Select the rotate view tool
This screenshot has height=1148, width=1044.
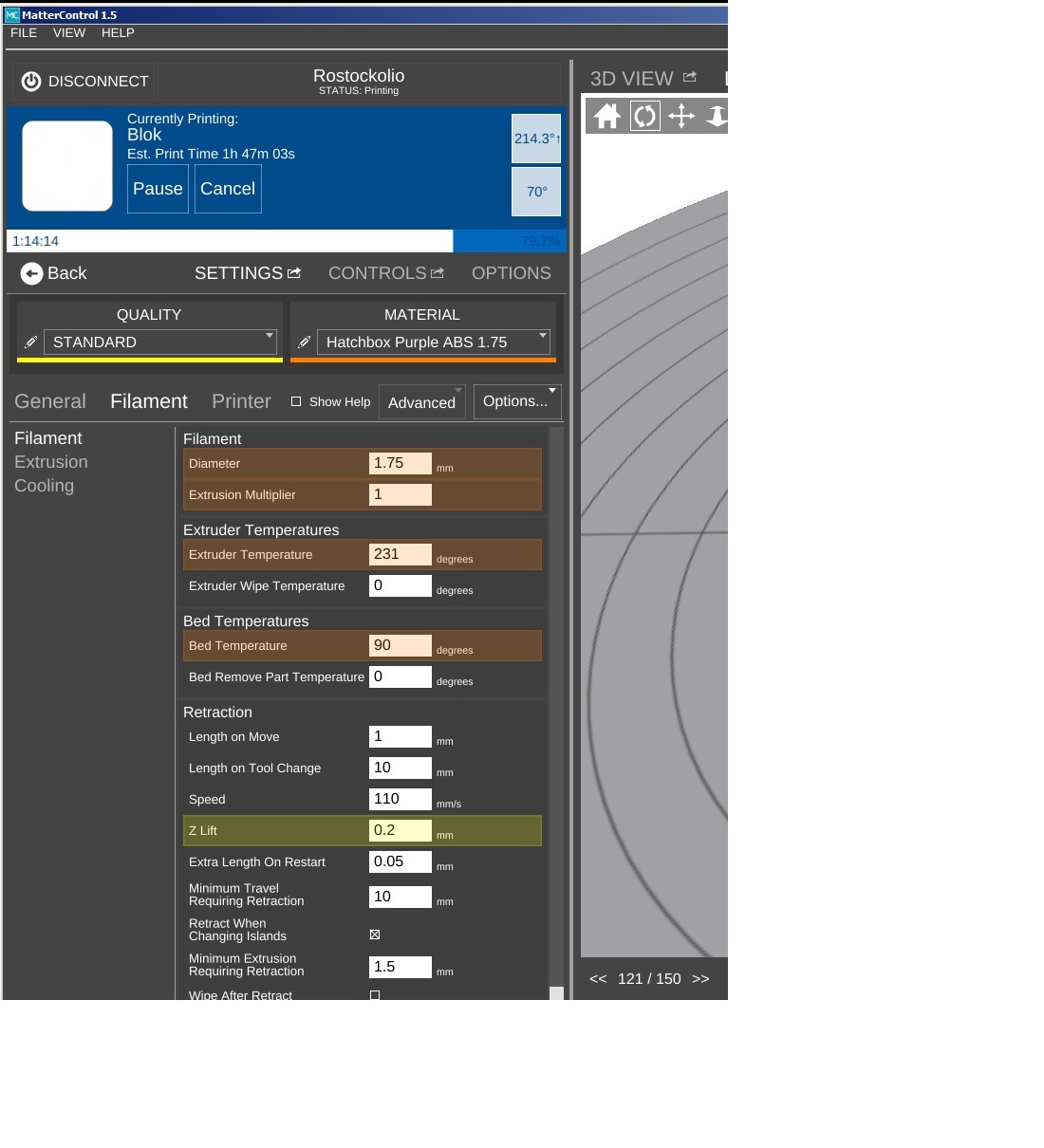pos(644,117)
